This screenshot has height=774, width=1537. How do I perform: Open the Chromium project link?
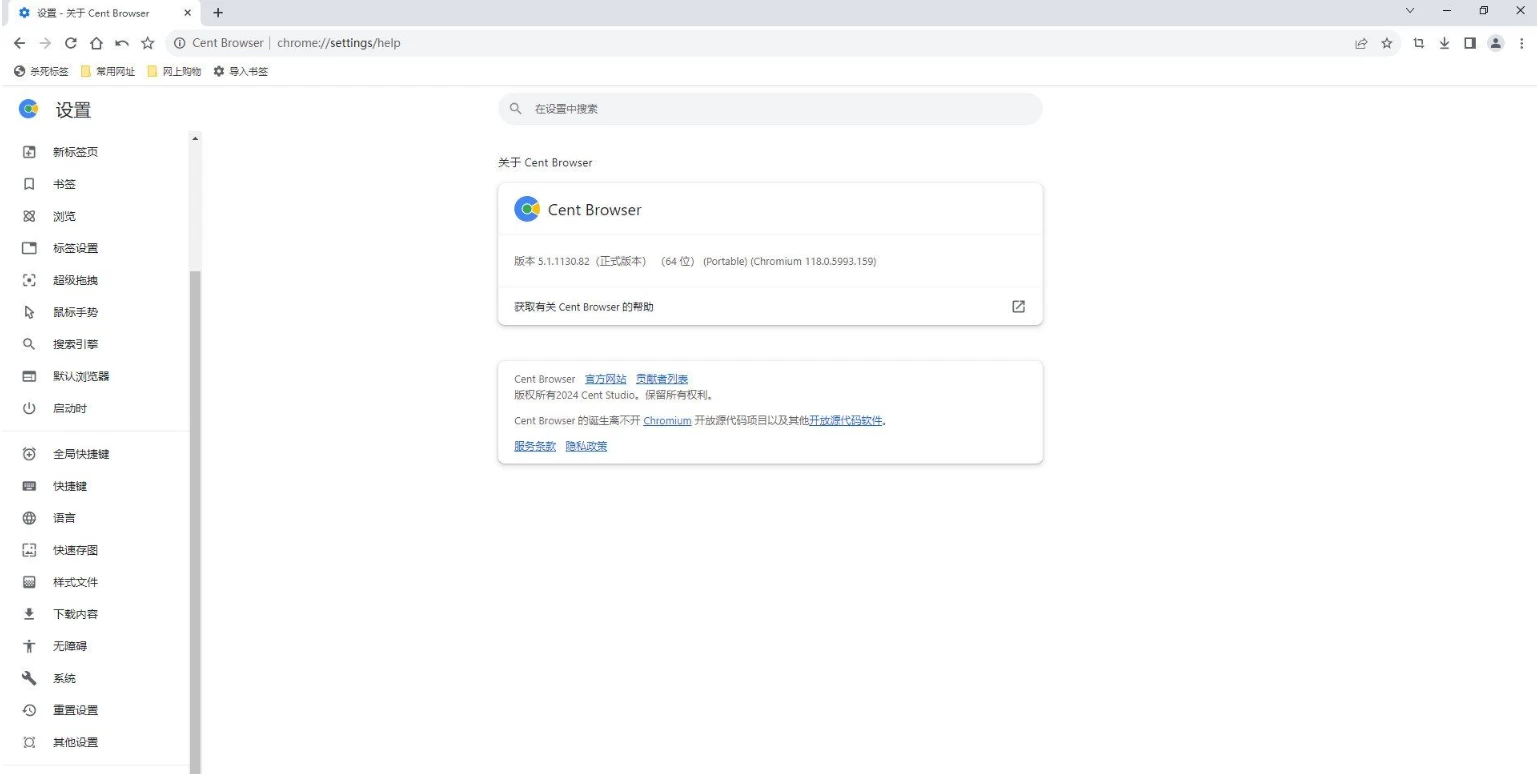[667, 421]
